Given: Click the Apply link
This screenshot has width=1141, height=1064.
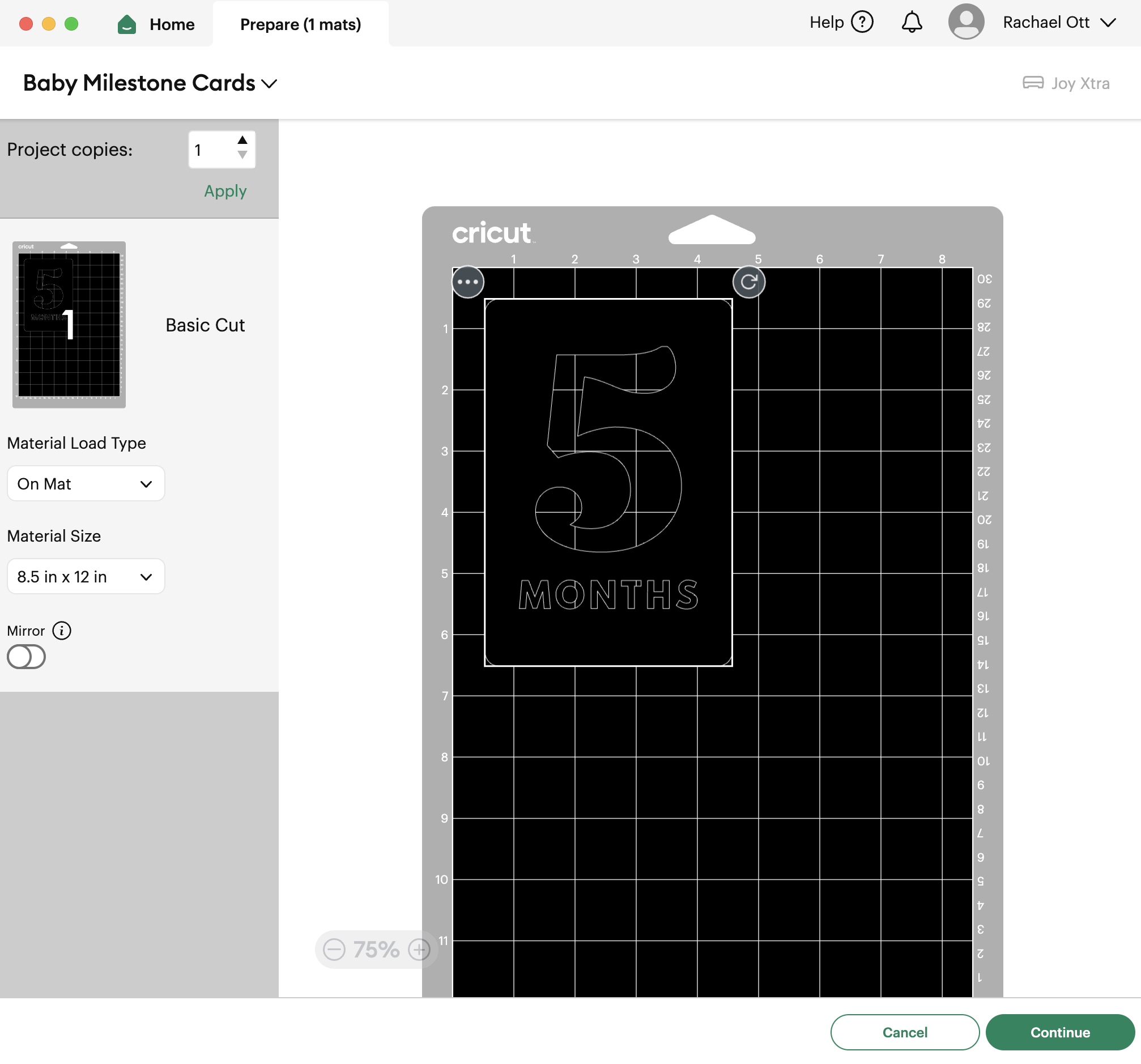Looking at the screenshot, I should [225, 190].
